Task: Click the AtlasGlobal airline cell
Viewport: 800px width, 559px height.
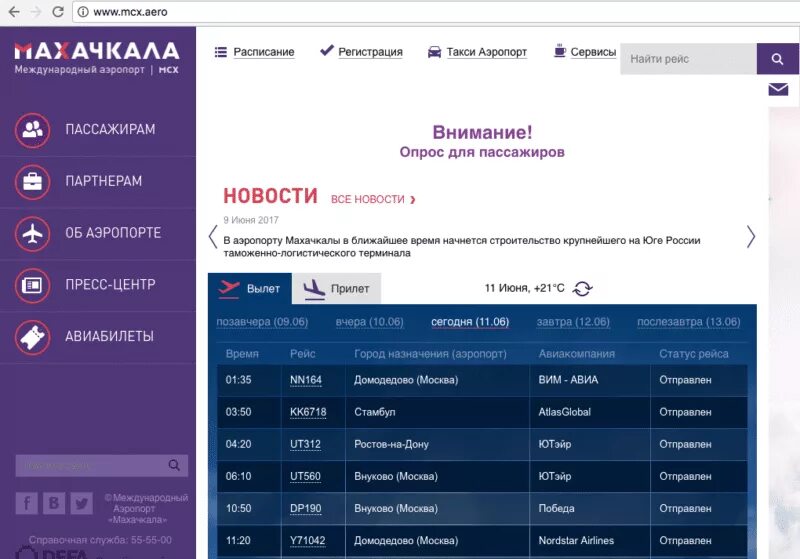Action: coord(590,412)
